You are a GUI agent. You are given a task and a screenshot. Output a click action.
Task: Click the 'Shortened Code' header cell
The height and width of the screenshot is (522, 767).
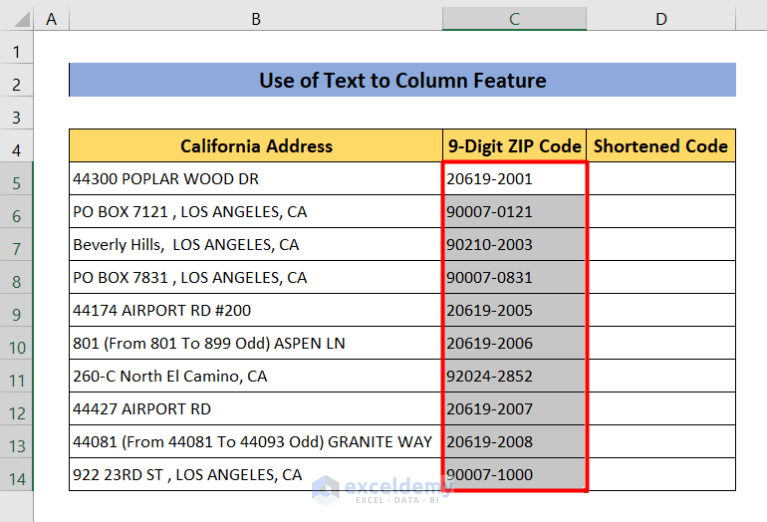click(x=661, y=146)
